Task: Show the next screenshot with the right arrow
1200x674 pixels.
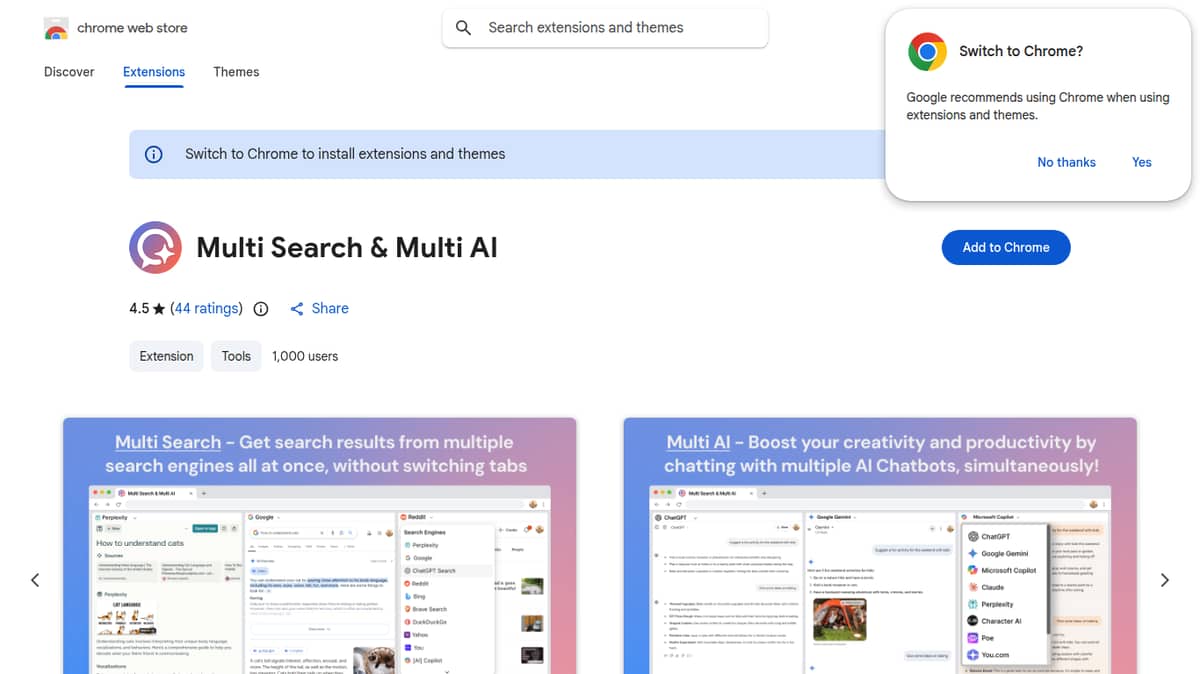Action: 1165,580
